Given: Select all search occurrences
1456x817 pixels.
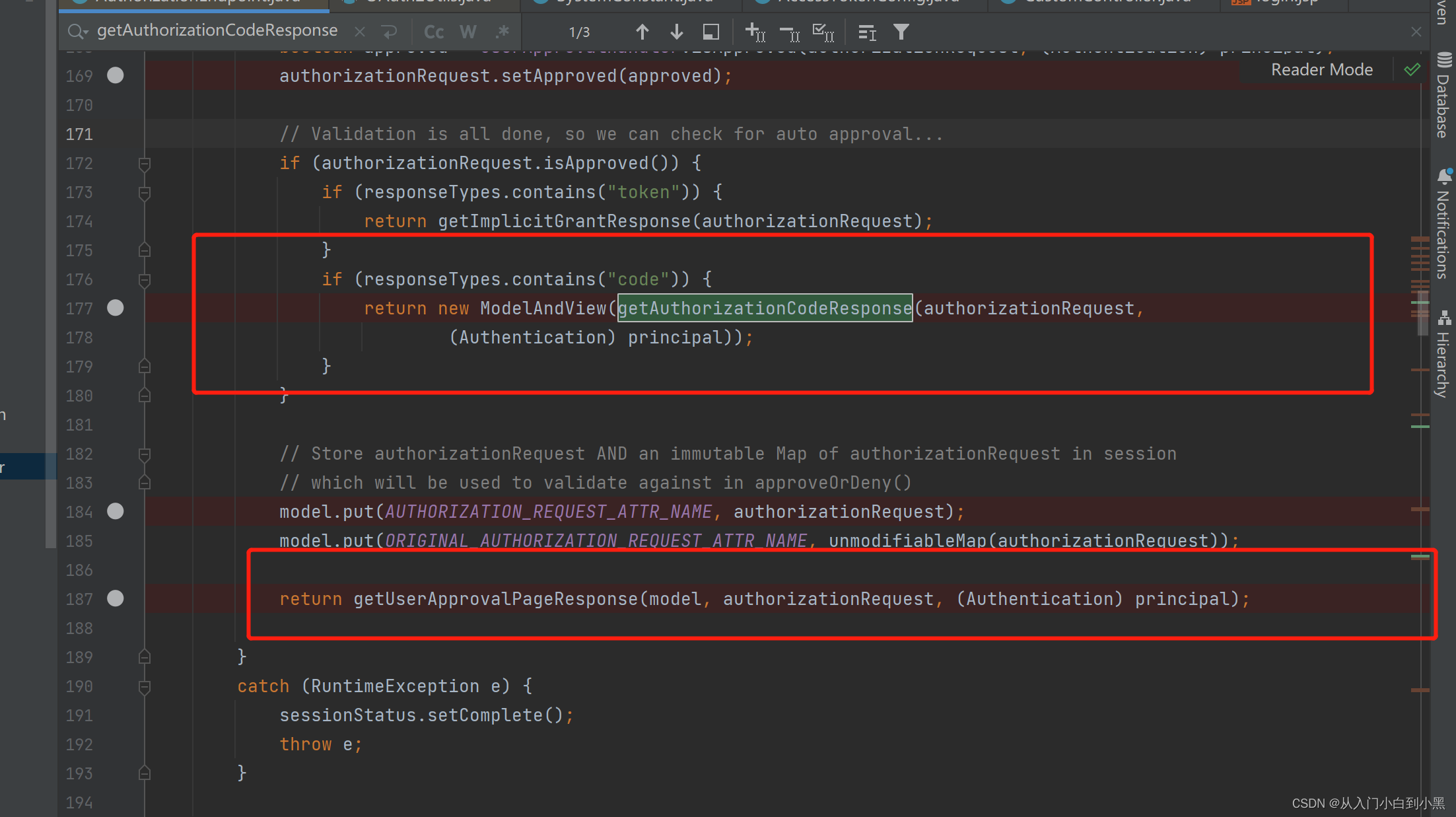Looking at the screenshot, I should tap(823, 32).
